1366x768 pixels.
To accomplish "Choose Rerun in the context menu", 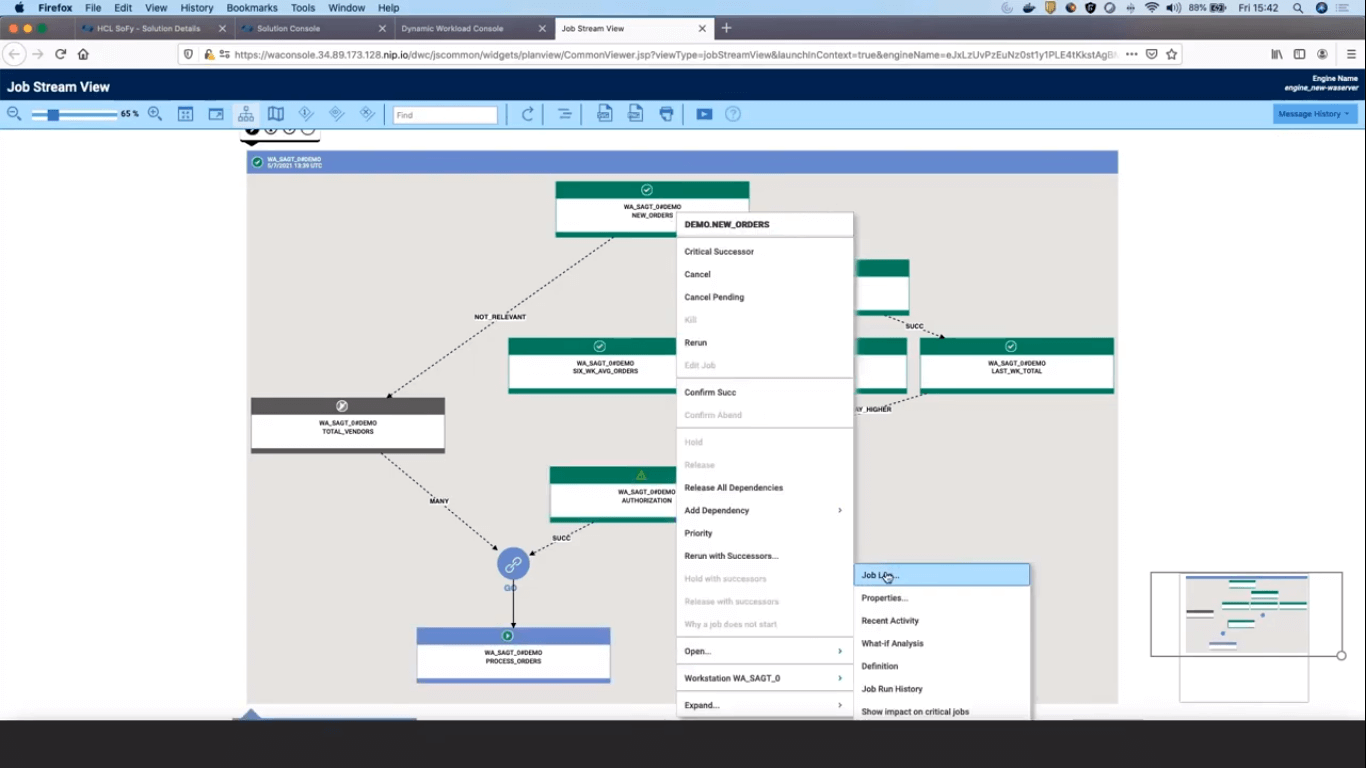I will coord(696,343).
